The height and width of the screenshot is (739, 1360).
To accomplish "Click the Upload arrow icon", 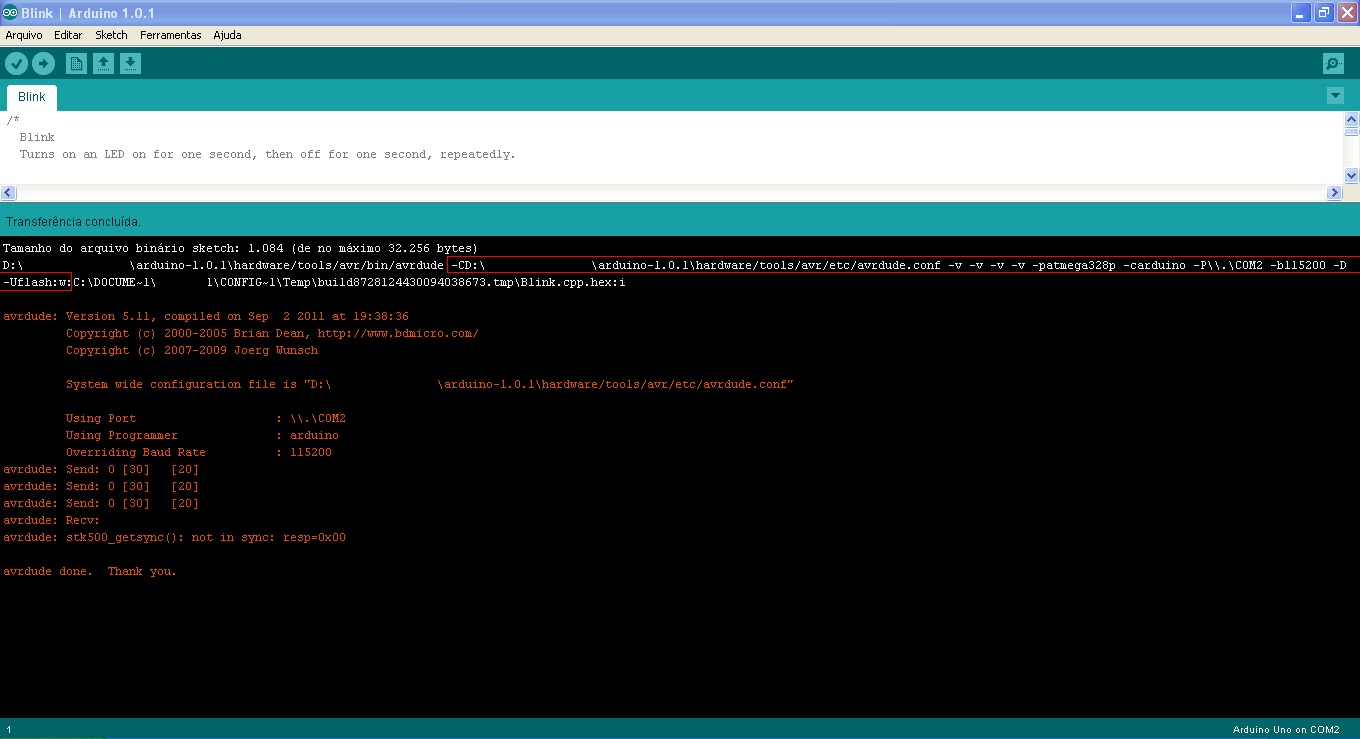I will tap(43, 64).
